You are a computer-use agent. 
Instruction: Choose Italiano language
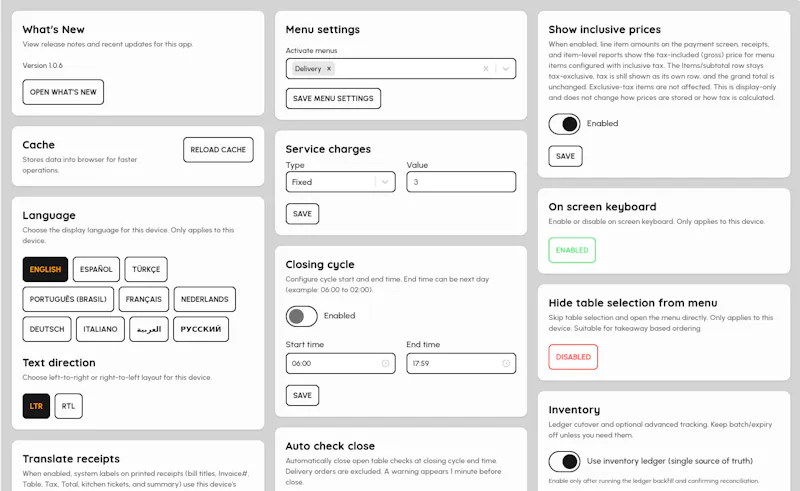[101, 329]
